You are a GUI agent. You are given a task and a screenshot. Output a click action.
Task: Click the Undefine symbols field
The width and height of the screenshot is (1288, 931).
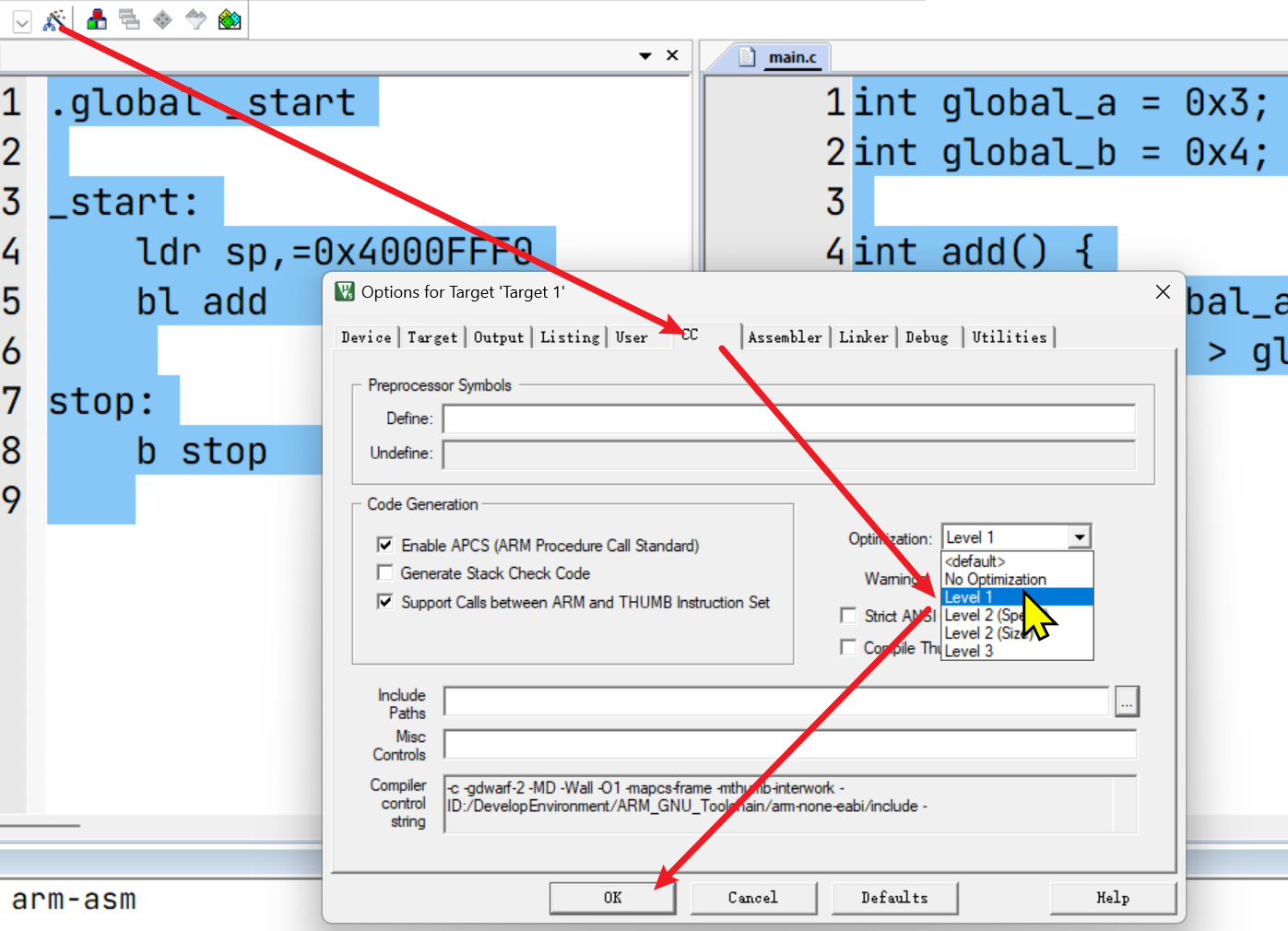[789, 454]
